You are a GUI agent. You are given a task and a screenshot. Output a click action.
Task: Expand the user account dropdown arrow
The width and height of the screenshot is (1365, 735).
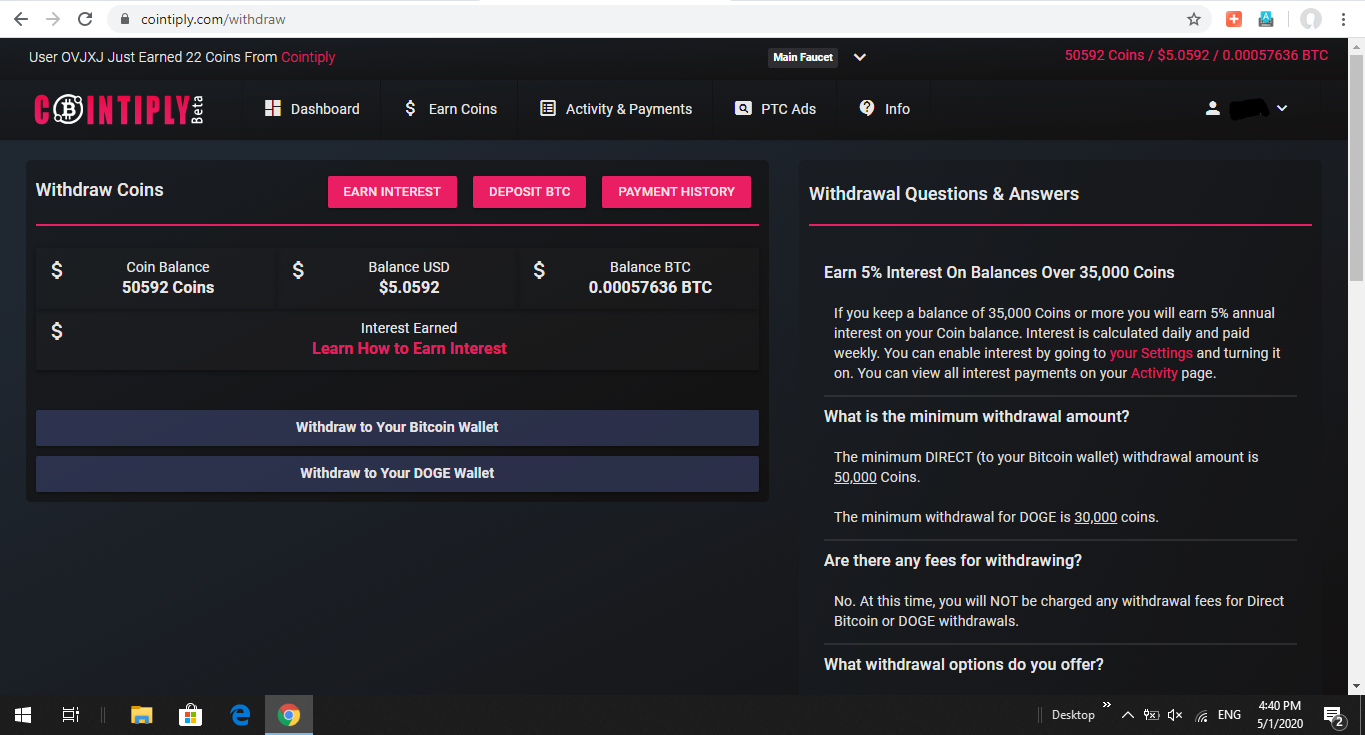tap(1282, 108)
